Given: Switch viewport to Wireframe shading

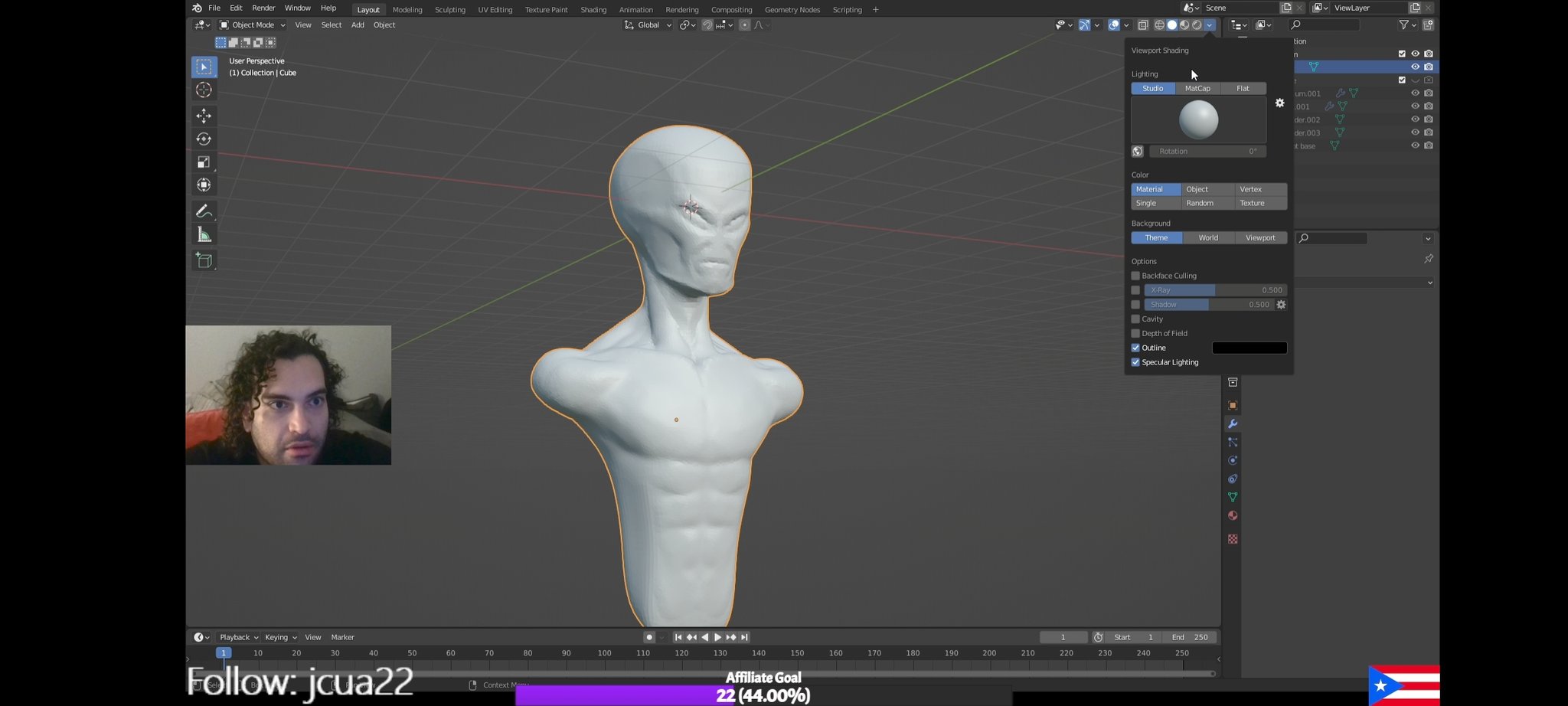Looking at the screenshot, I should click(x=1159, y=25).
